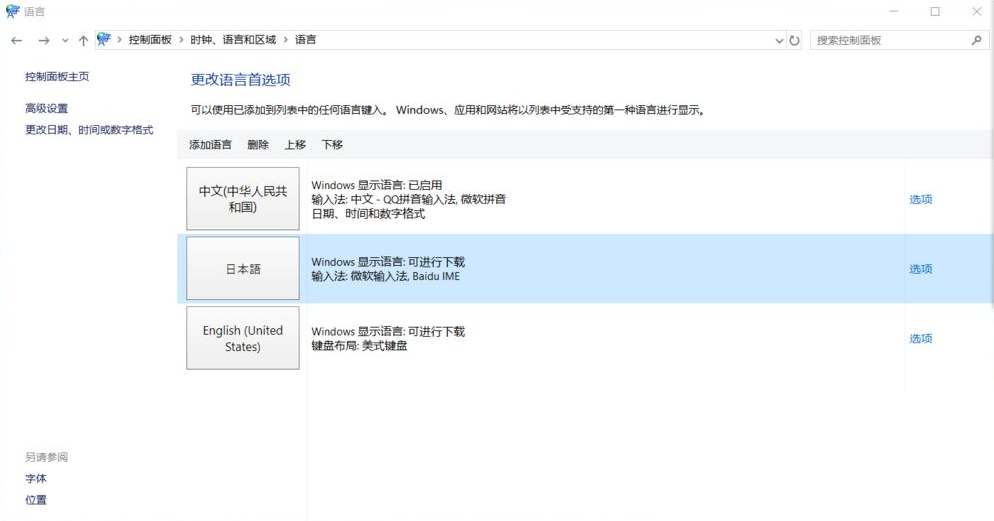Click the refresh button beside address bar
The width and height of the screenshot is (994, 521).
(795, 41)
